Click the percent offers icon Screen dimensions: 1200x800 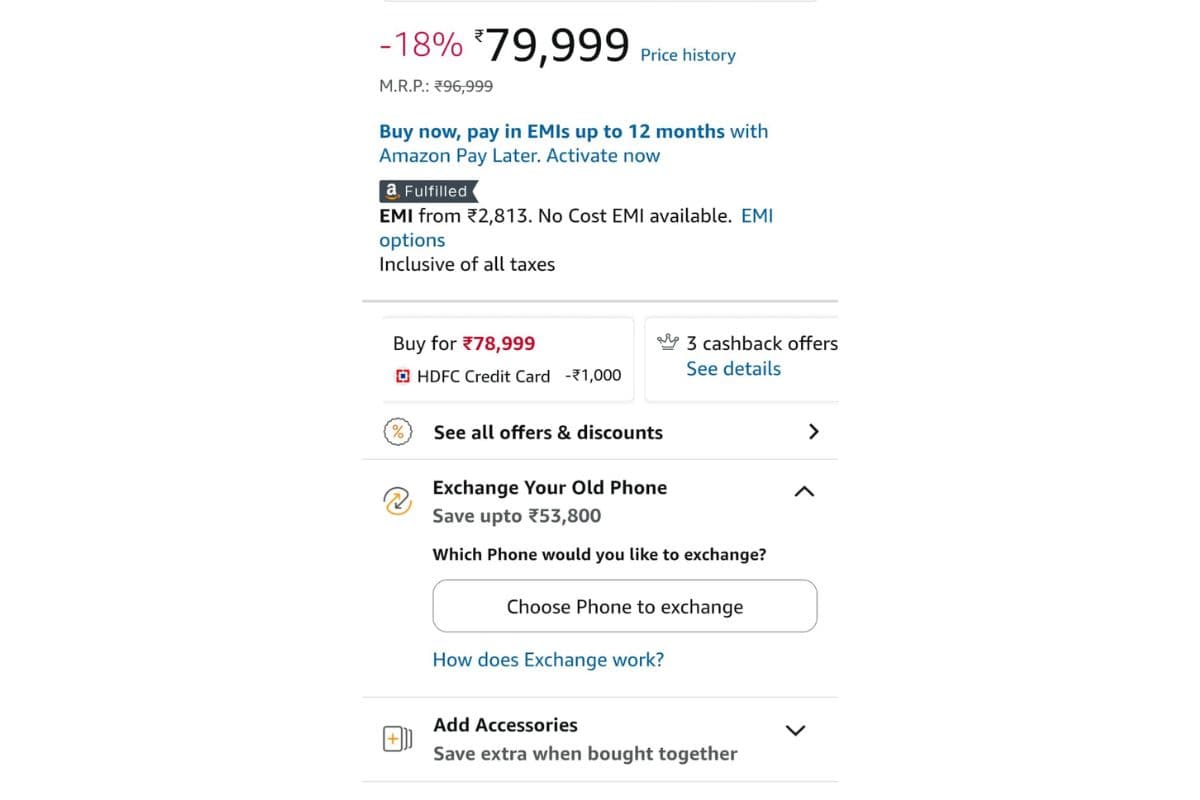coord(398,432)
